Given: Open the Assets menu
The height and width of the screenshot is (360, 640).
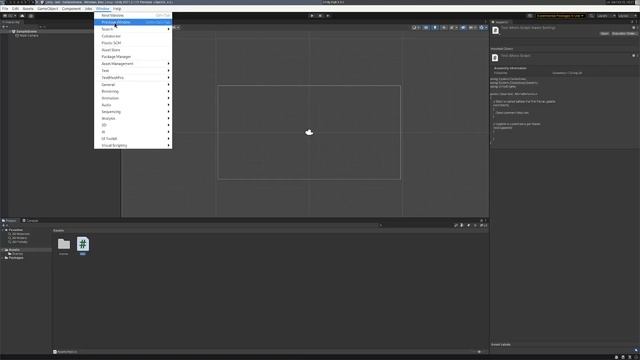Looking at the screenshot, I should (x=28, y=9).
